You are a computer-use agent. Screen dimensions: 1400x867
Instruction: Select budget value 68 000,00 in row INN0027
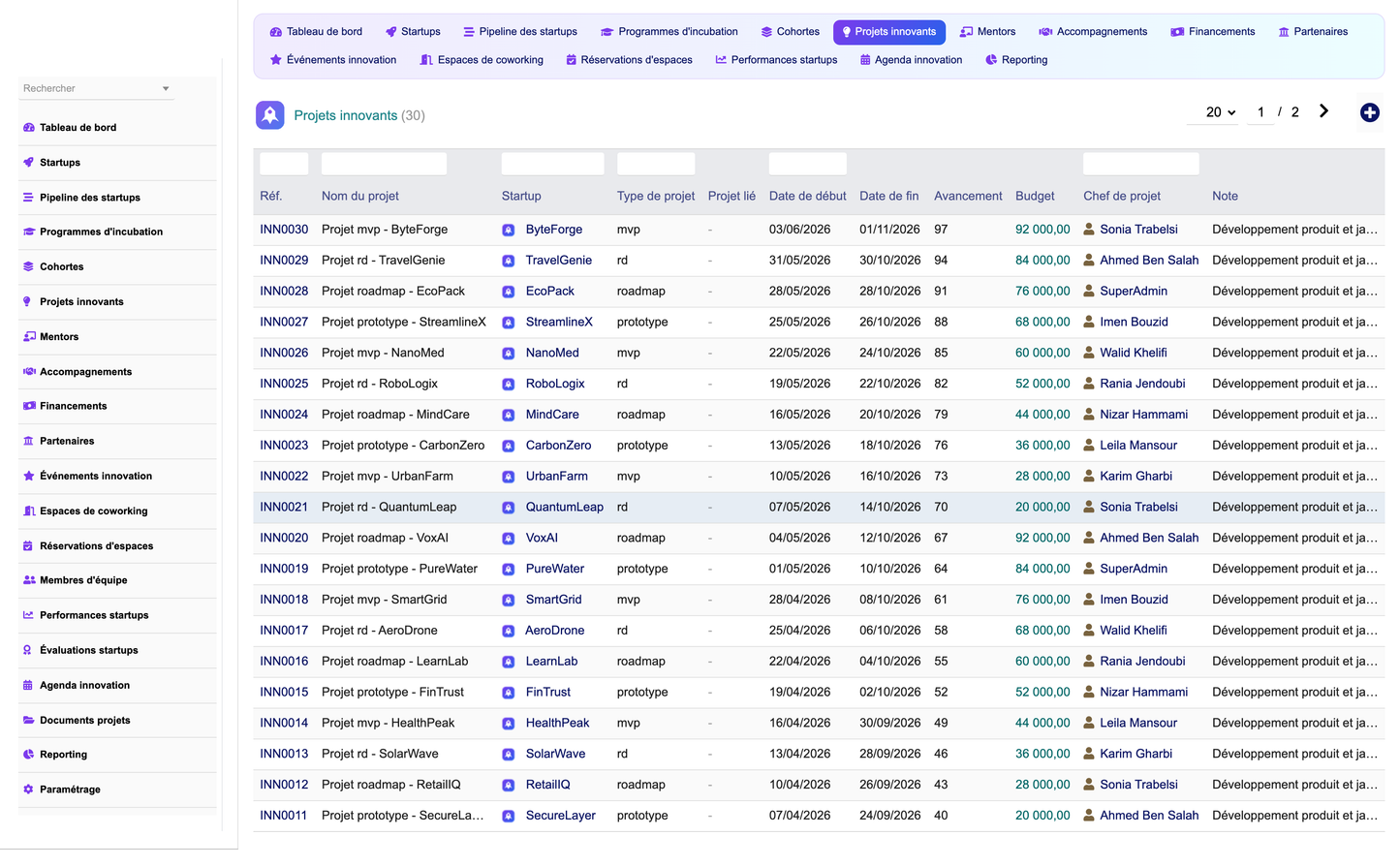[1042, 322]
